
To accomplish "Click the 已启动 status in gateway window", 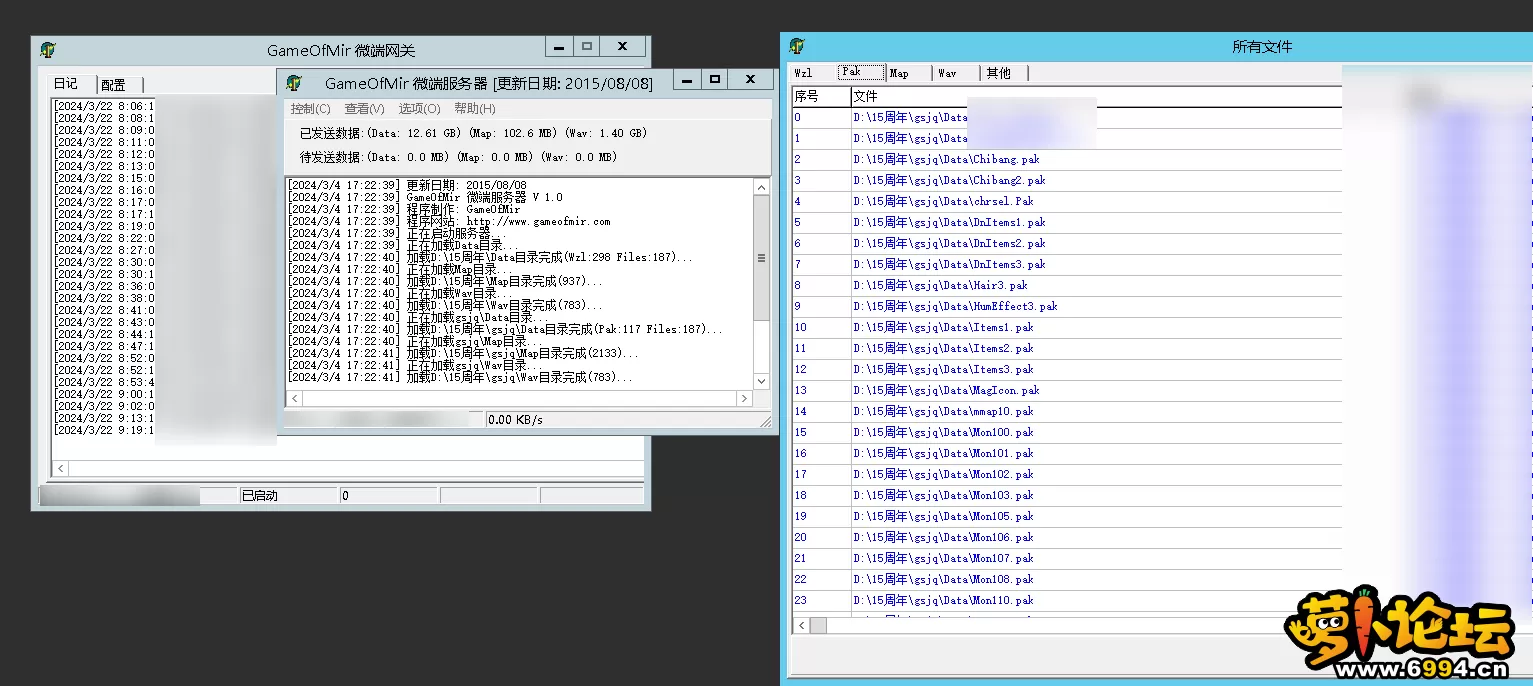I will click(x=260, y=496).
